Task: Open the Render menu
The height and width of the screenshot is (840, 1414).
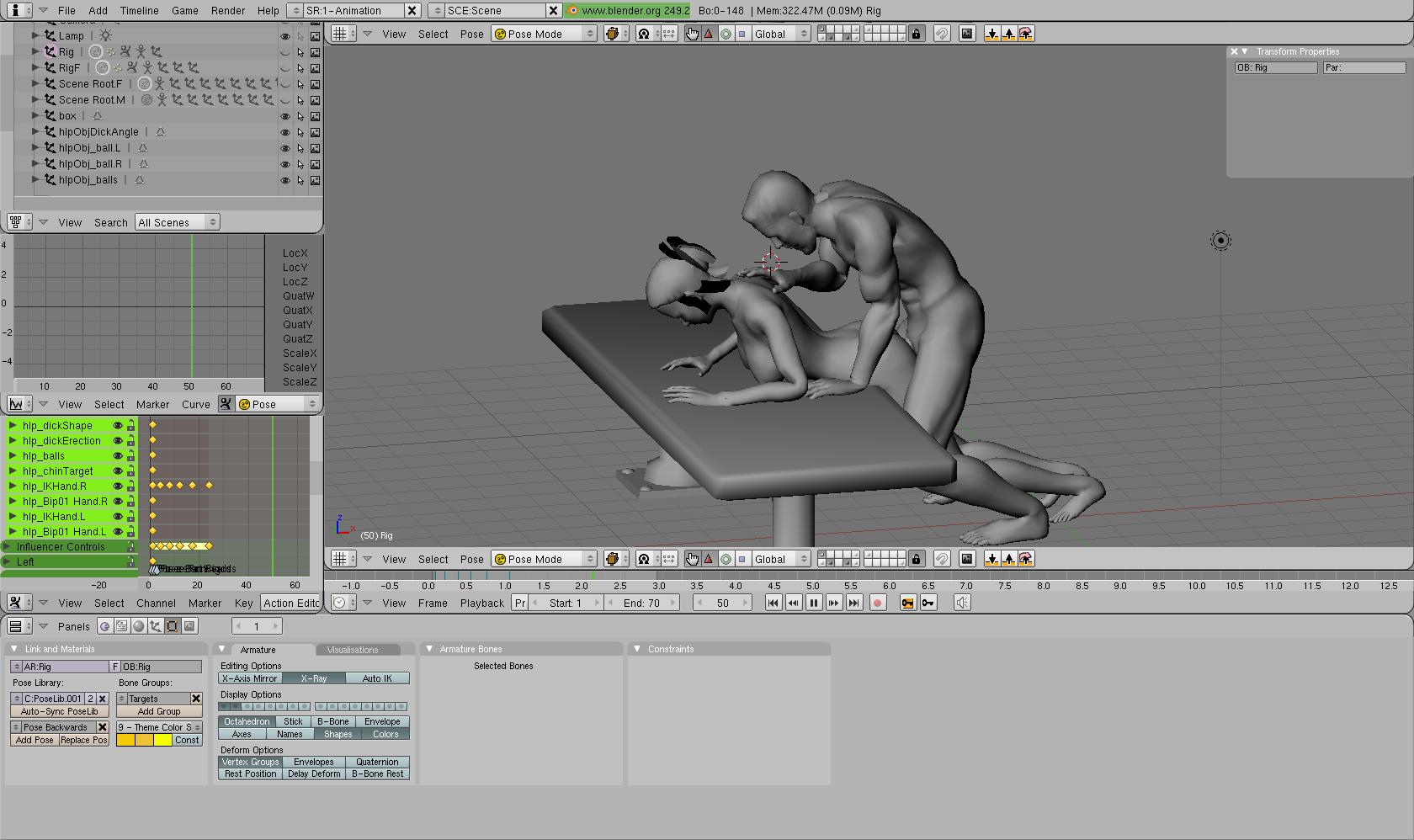Action: 227,11
